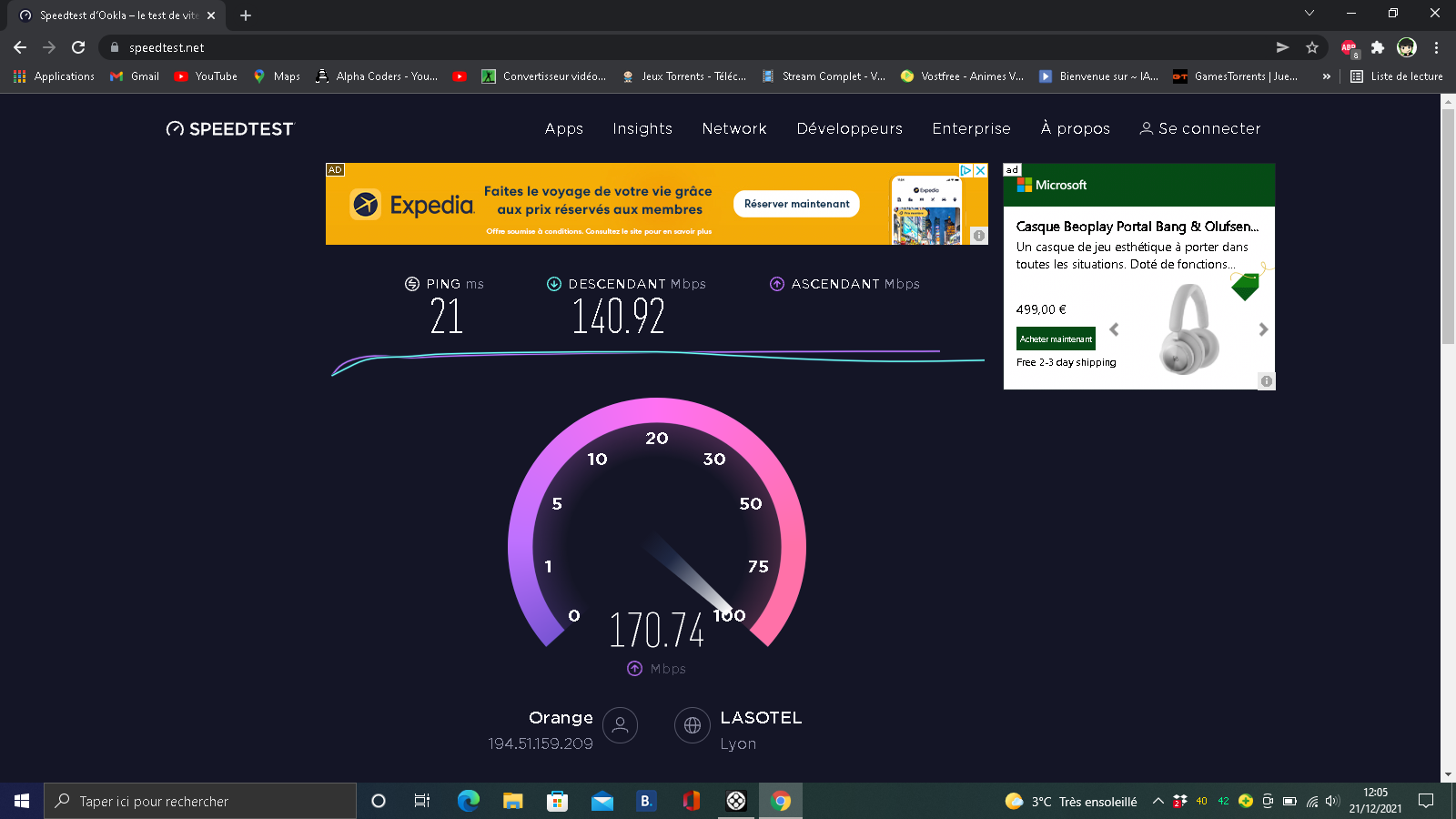Click the headphones product image
The image size is (1456, 819).
point(1188,329)
